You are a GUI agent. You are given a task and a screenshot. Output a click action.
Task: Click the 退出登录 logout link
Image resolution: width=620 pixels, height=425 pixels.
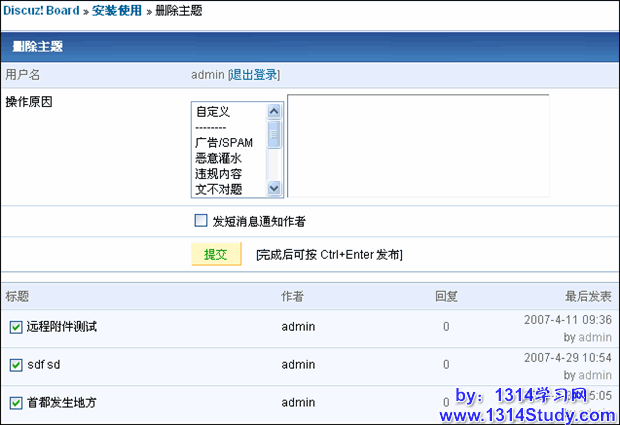pyautogui.click(x=254, y=75)
